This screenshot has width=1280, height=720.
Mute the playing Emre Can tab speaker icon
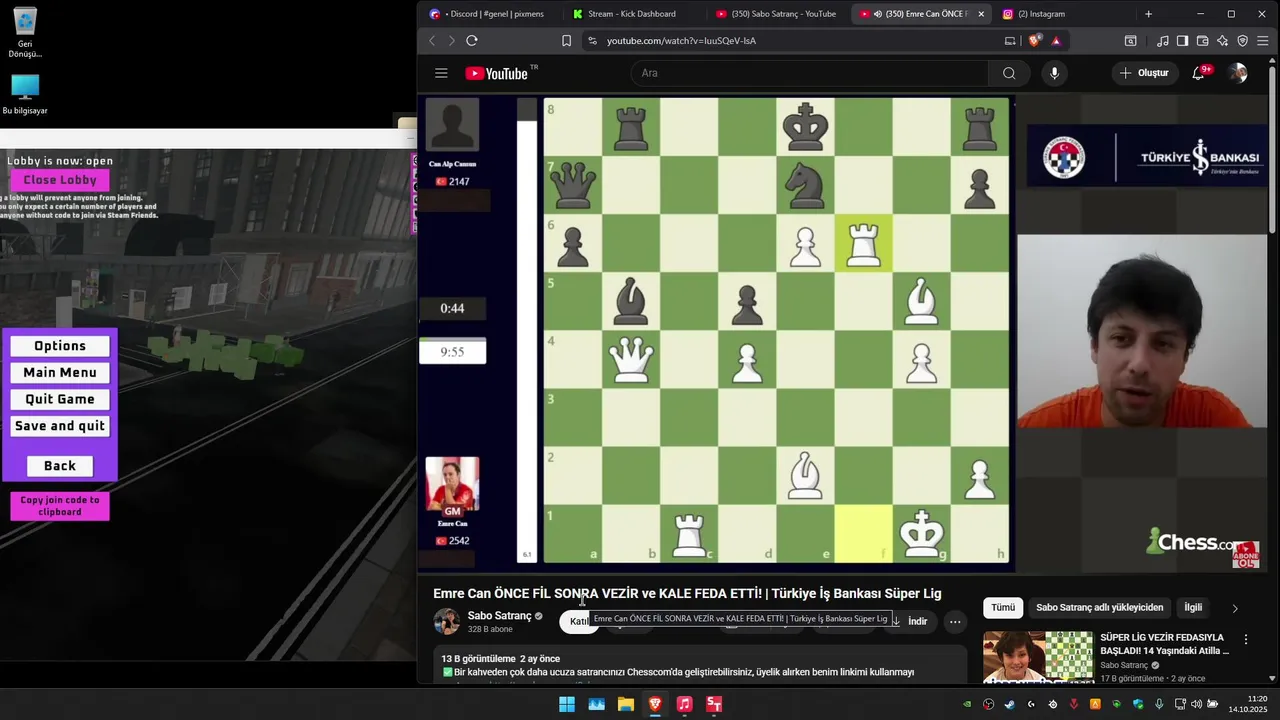click(x=877, y=14)
